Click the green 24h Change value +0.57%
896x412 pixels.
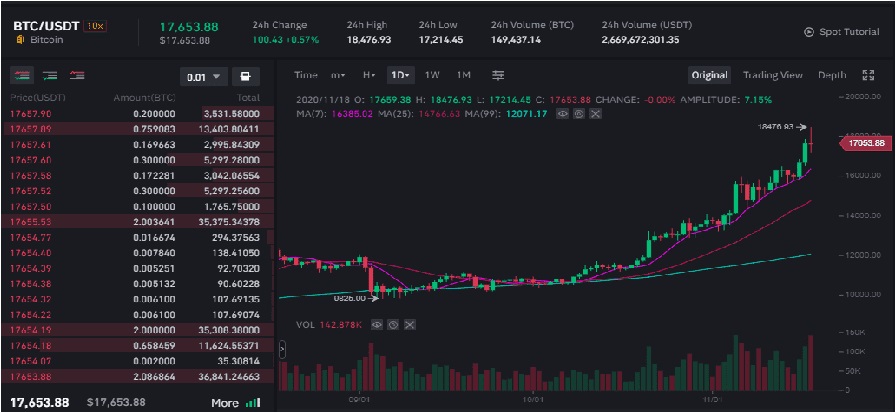coord(301,40)
